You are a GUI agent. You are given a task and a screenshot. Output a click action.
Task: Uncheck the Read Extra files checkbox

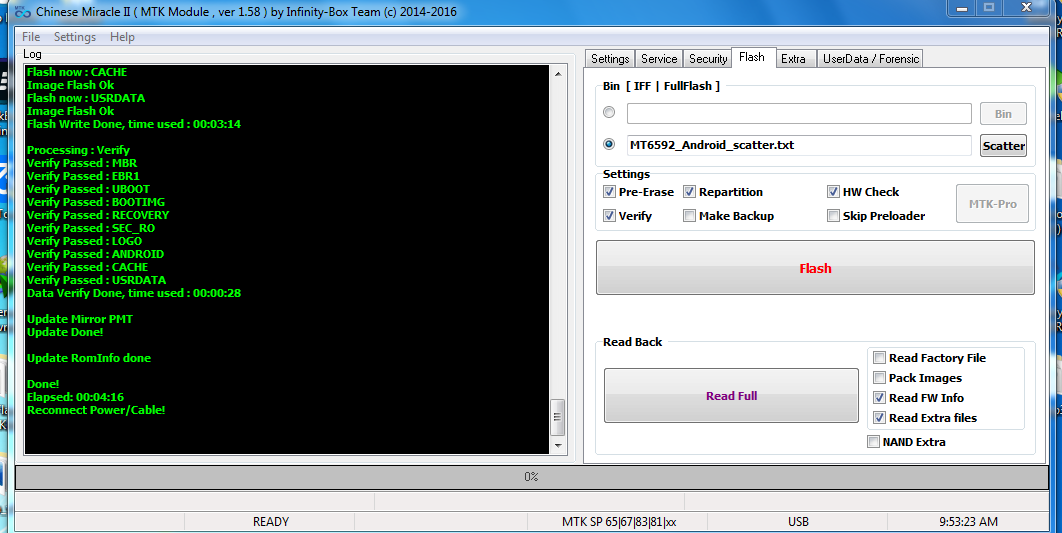879,417
